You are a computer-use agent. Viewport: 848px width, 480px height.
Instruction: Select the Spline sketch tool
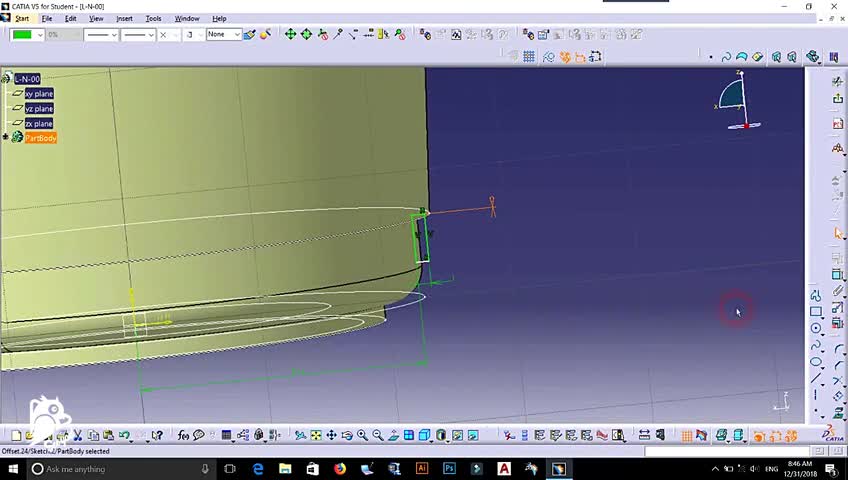click(x=816, y=345)
